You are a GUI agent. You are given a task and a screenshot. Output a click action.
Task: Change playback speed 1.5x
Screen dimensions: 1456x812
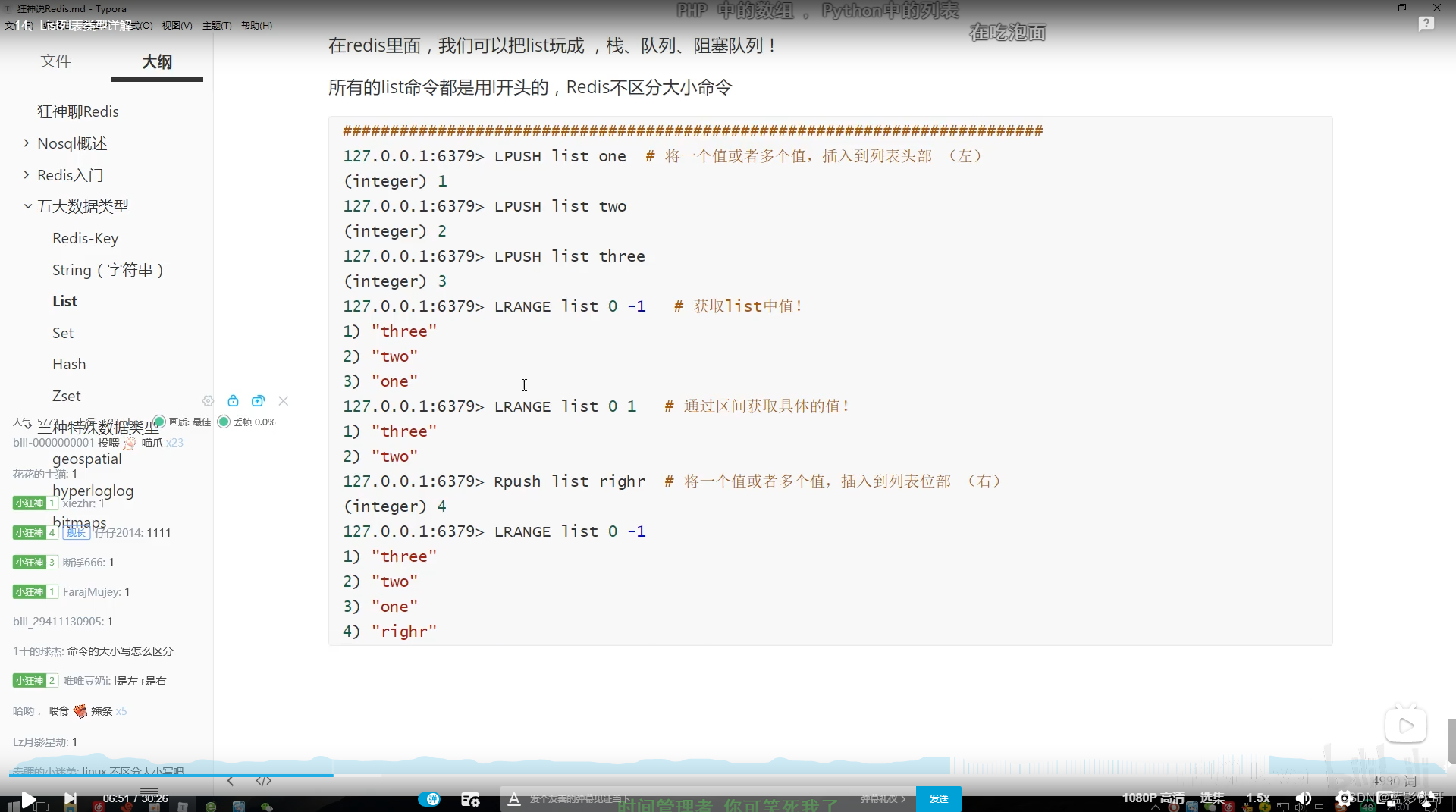click(x=1258, y=798)
